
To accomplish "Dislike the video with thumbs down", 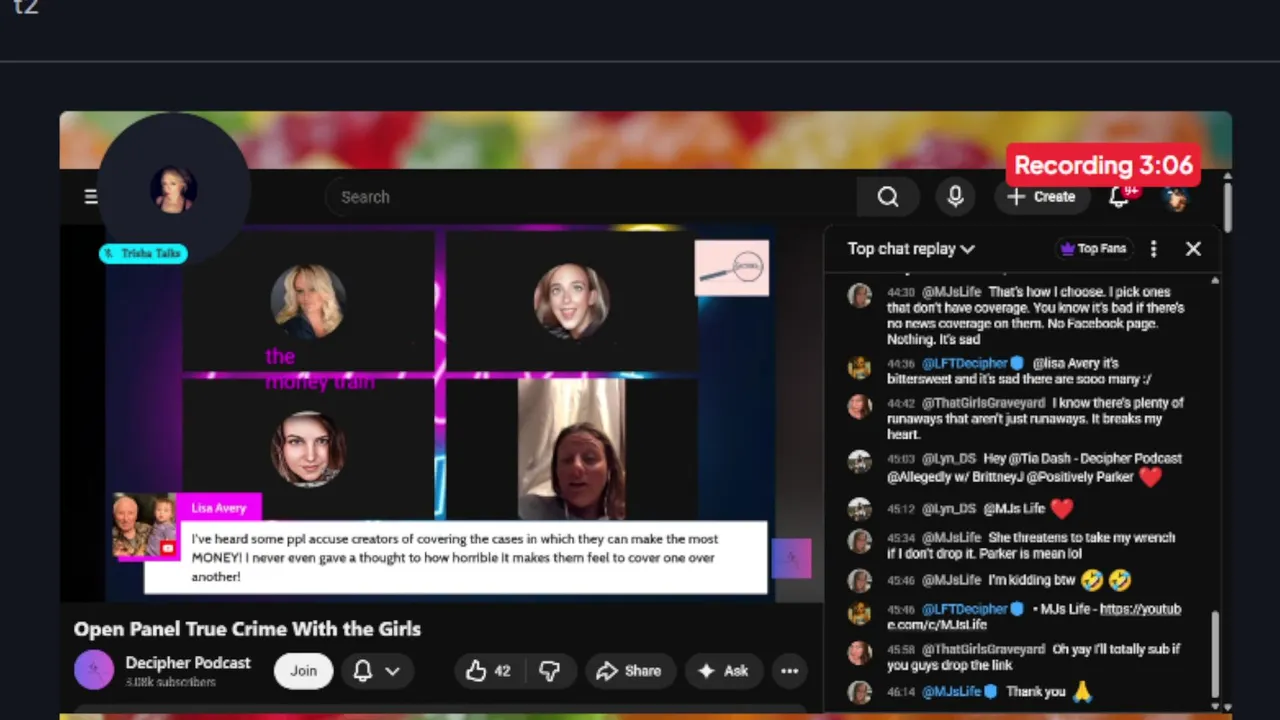I will pyautogui.click(x=550, y=671).
